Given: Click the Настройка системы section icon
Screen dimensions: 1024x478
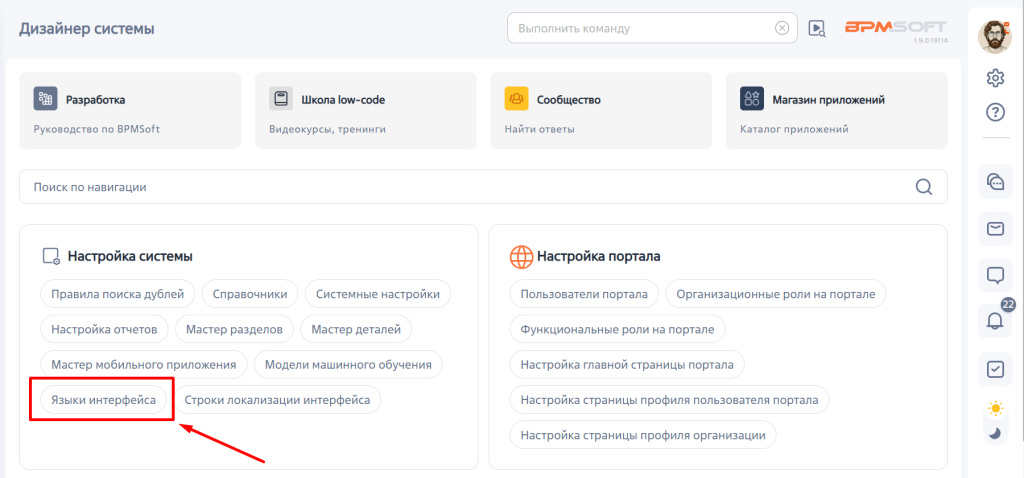Looking at the screenshot, I should tap(52, 257).
